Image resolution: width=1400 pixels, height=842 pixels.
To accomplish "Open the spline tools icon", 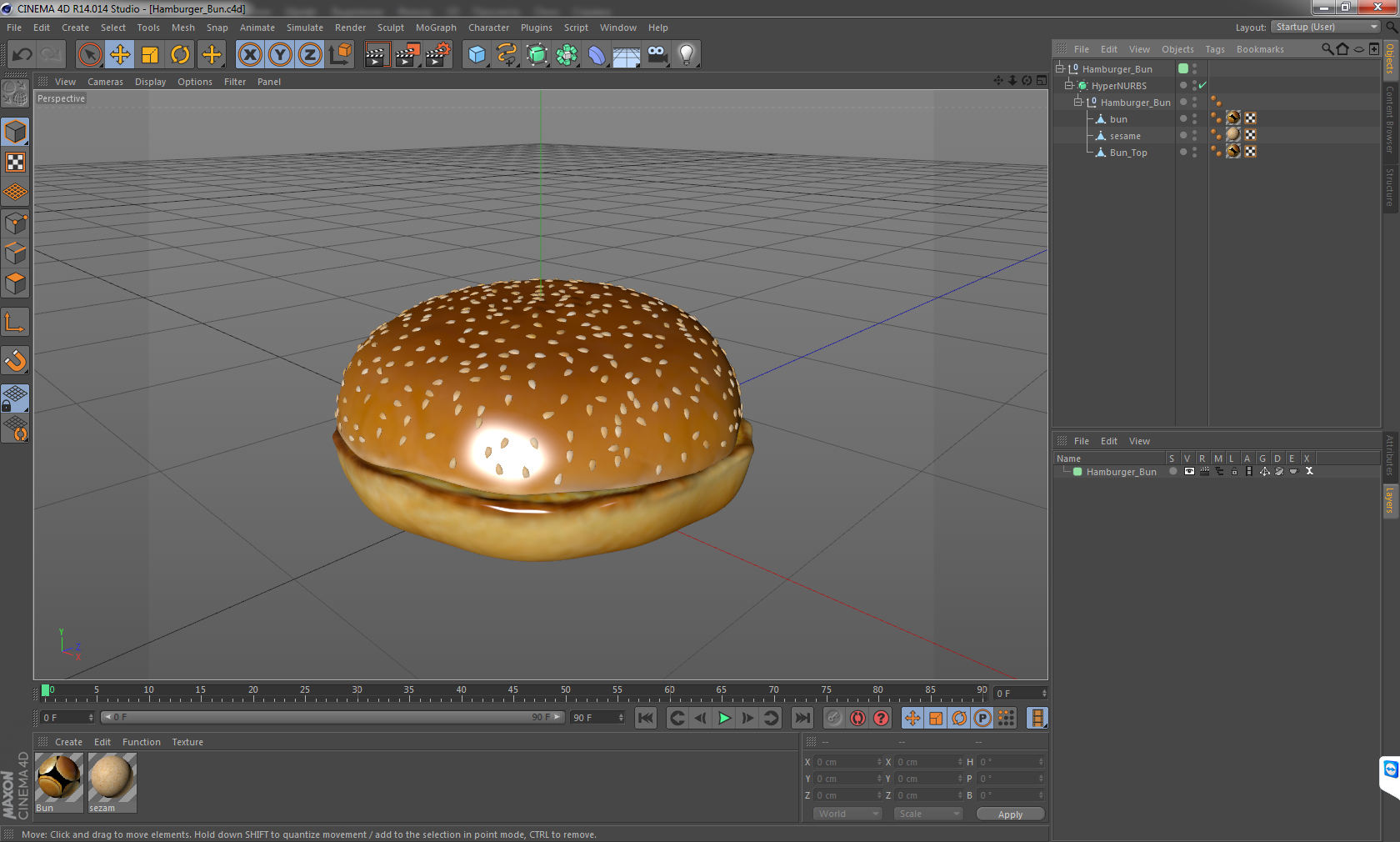I will [507, 55].
